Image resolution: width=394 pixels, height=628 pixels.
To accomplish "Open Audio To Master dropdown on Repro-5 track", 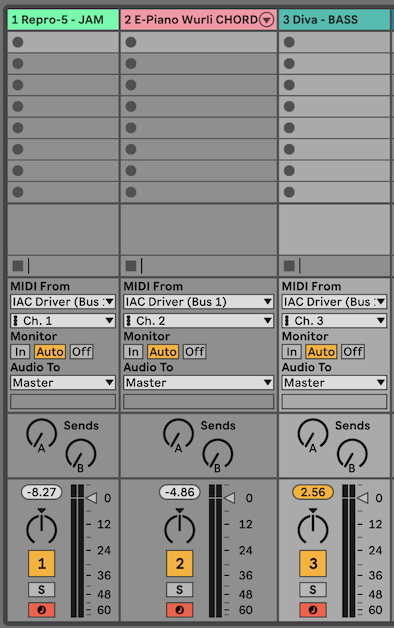I will pyautogui.click(x=63, y=382).
